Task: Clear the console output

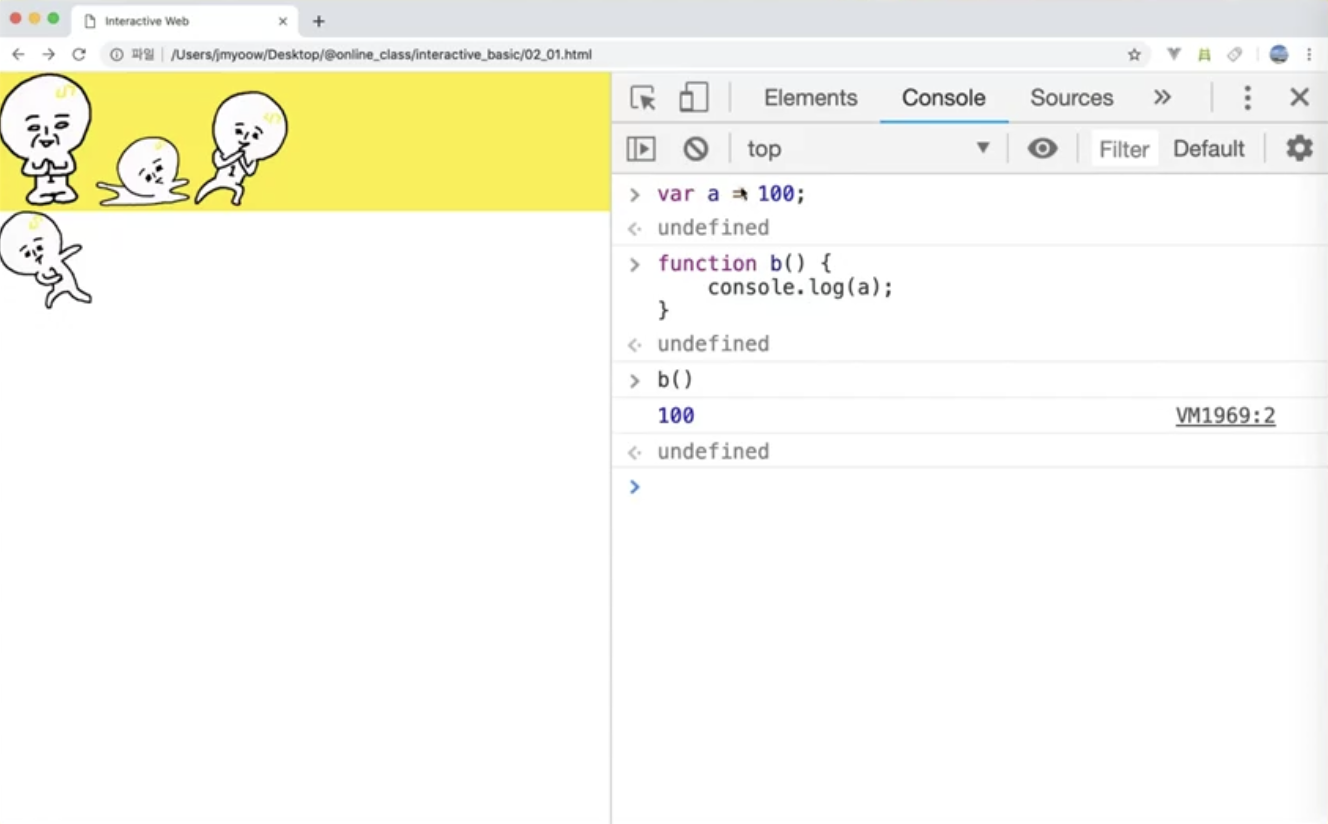Action: [696, 149]
